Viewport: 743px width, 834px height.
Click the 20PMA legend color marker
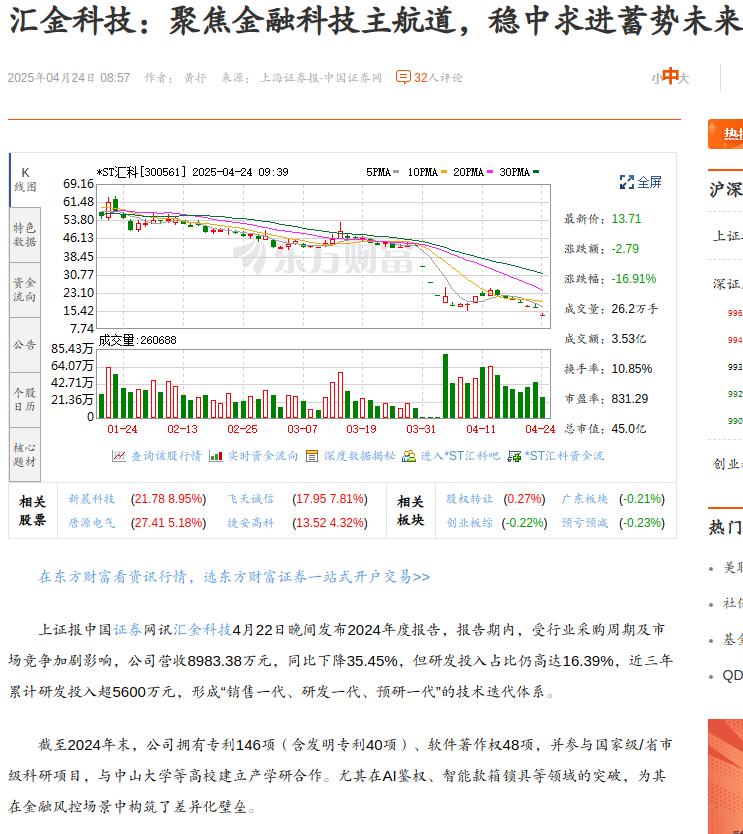pos(490,172)
